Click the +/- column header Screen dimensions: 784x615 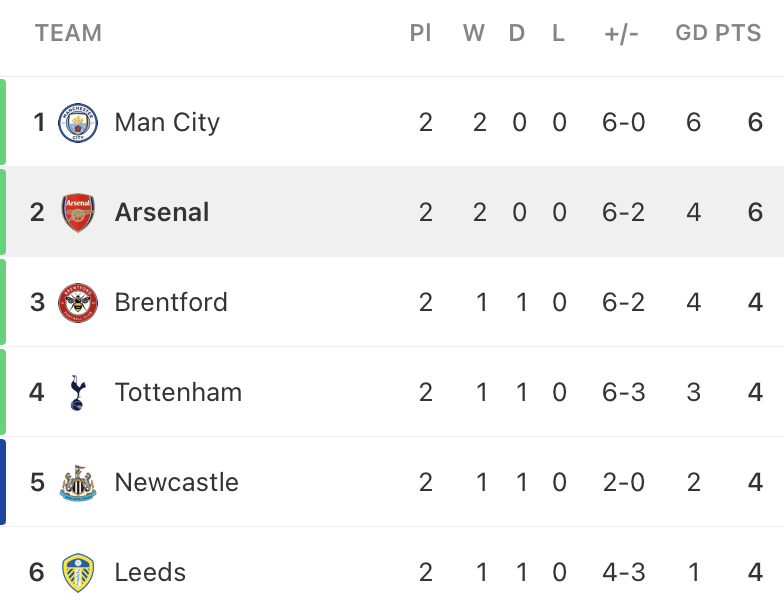[622, 34]
